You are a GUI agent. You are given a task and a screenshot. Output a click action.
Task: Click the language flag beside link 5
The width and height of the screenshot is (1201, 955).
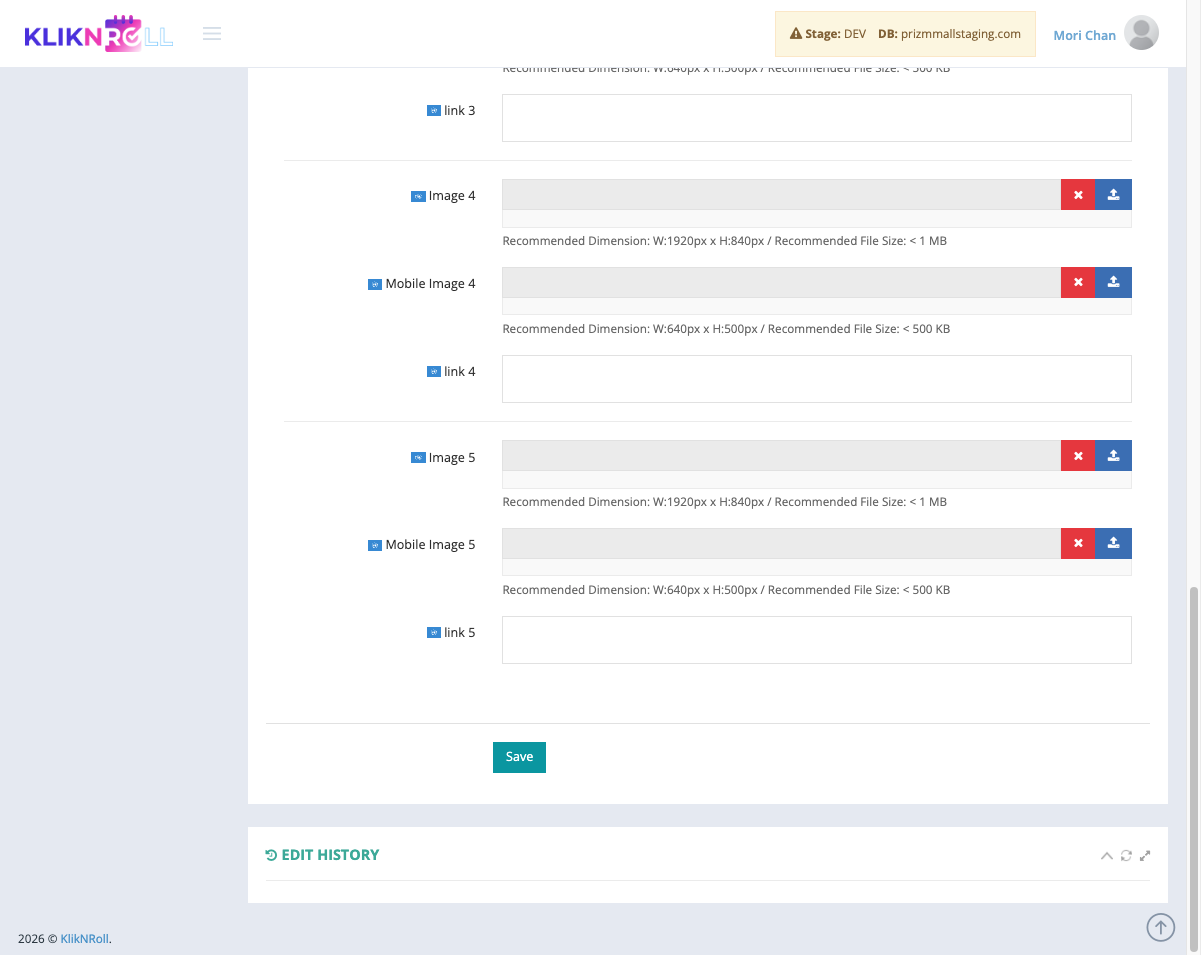pyautogui.click(x=434, y=633)
